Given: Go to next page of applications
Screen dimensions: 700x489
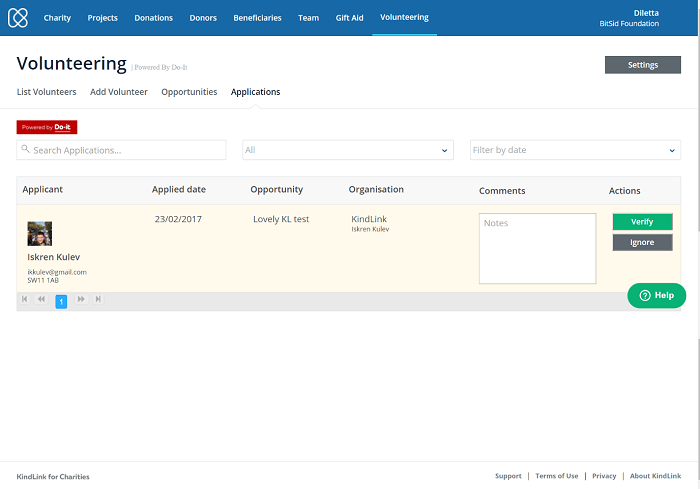Looking at the screenshot, I should 81,299.
